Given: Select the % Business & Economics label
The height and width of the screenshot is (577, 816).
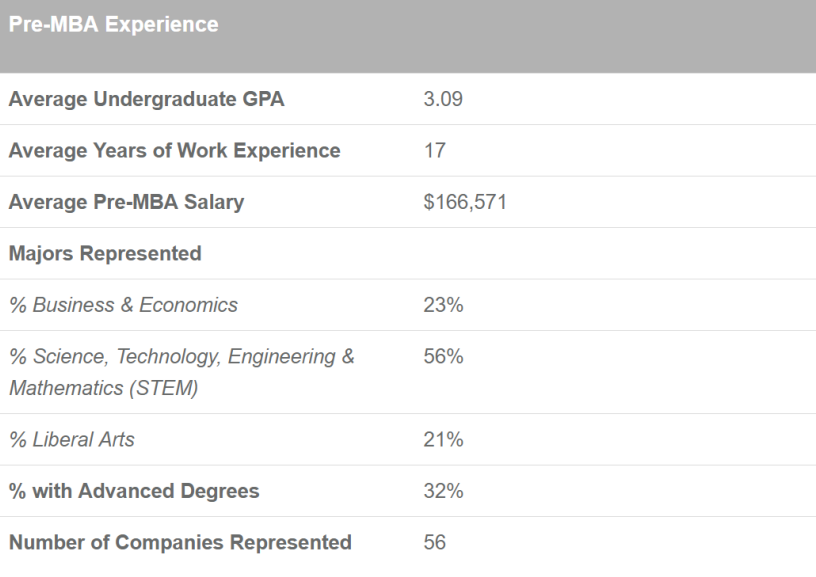Looking at the screenshot, I should (x=123, y=305).
